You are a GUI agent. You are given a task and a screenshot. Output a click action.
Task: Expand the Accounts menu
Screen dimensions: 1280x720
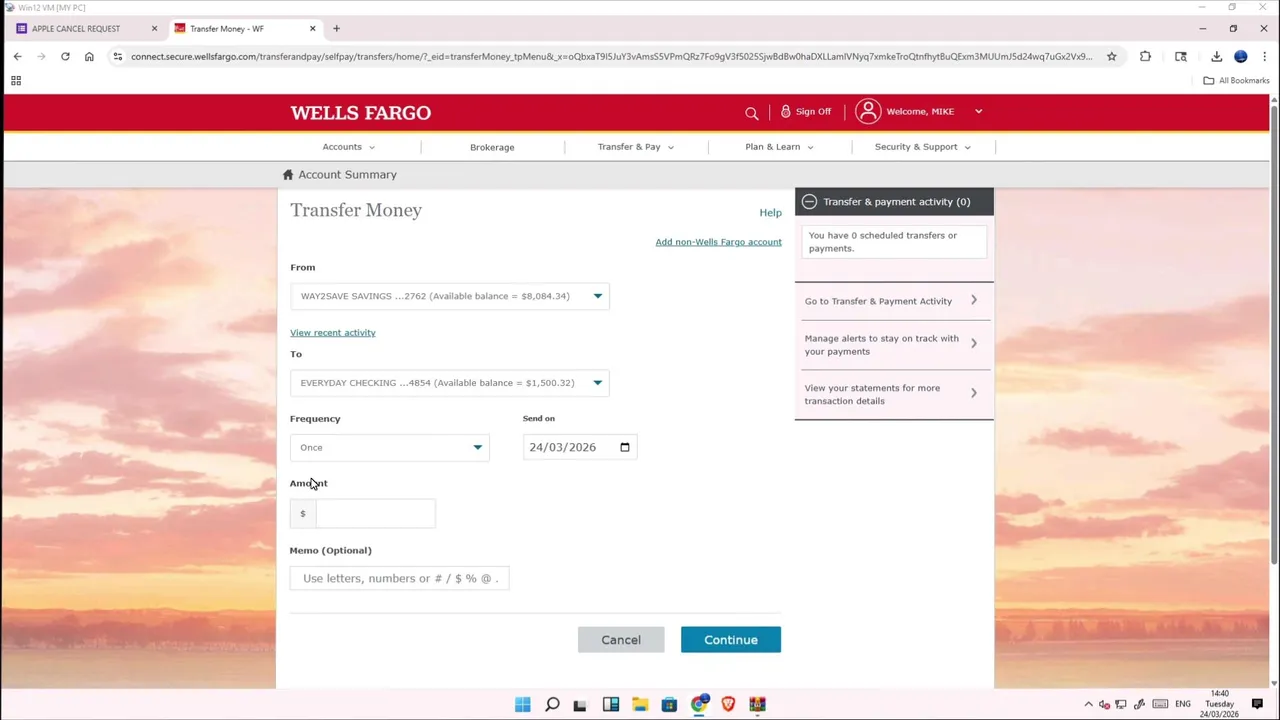[x=348, y=147]
